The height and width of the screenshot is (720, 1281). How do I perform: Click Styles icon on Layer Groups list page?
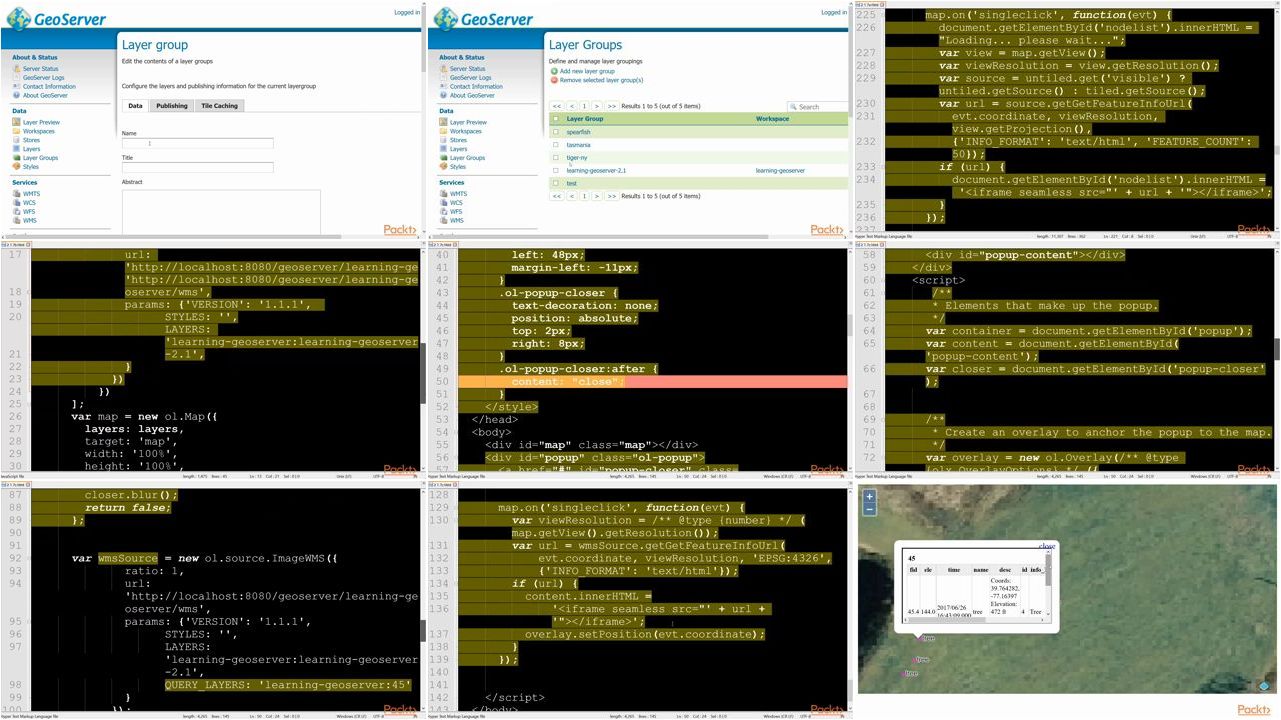pos(443,167)
